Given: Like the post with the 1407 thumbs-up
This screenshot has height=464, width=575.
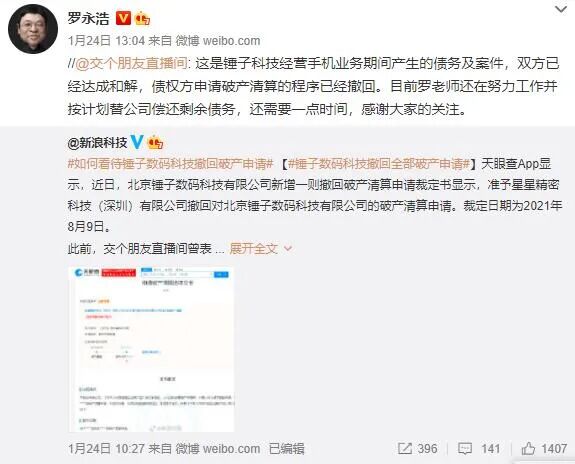Looking at the screenshot, I should click(528, 448).
